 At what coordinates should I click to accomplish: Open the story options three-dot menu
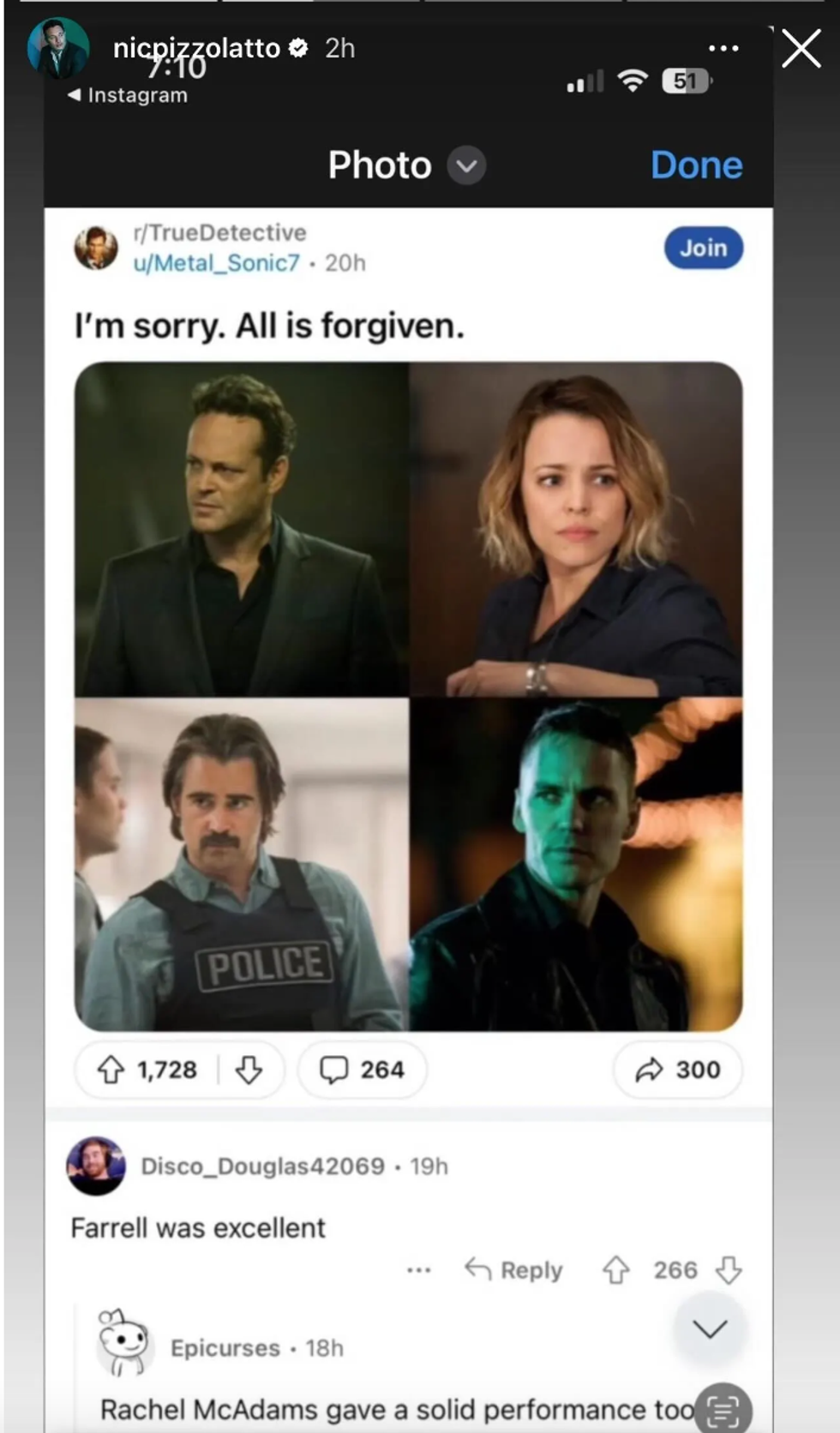point(723,48)
